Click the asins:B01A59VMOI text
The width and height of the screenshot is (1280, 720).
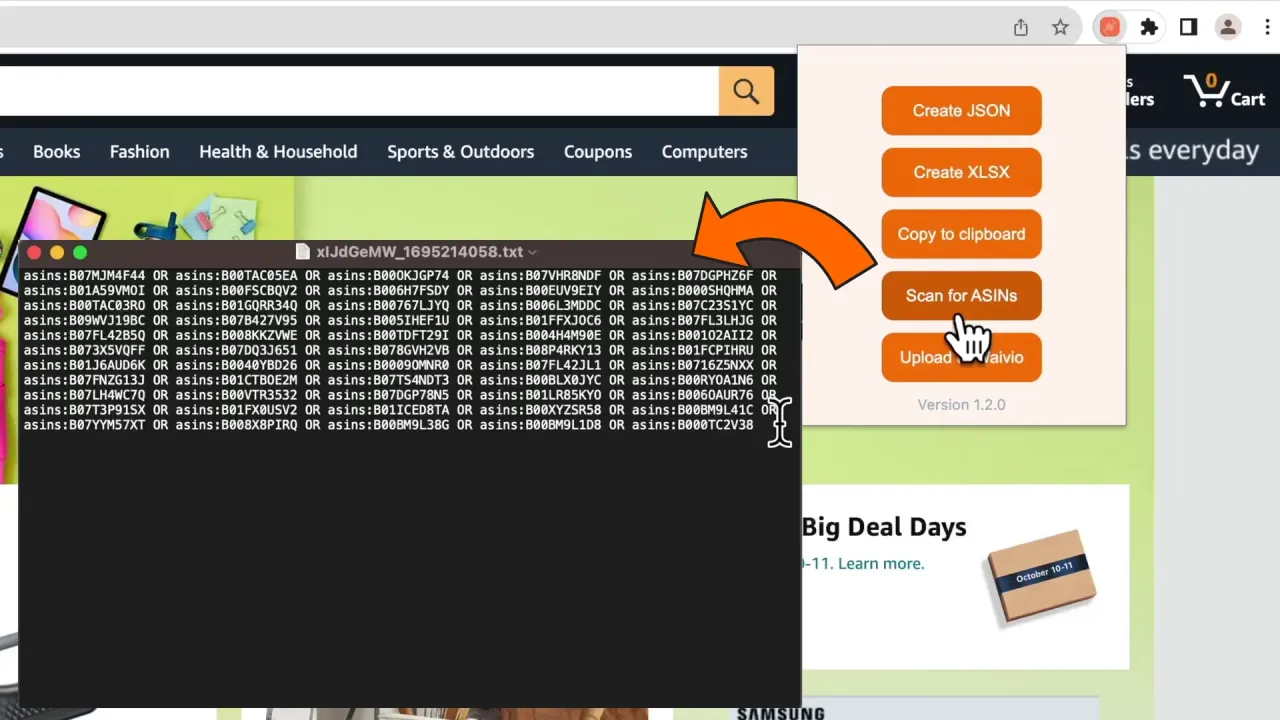click(84, 291)
